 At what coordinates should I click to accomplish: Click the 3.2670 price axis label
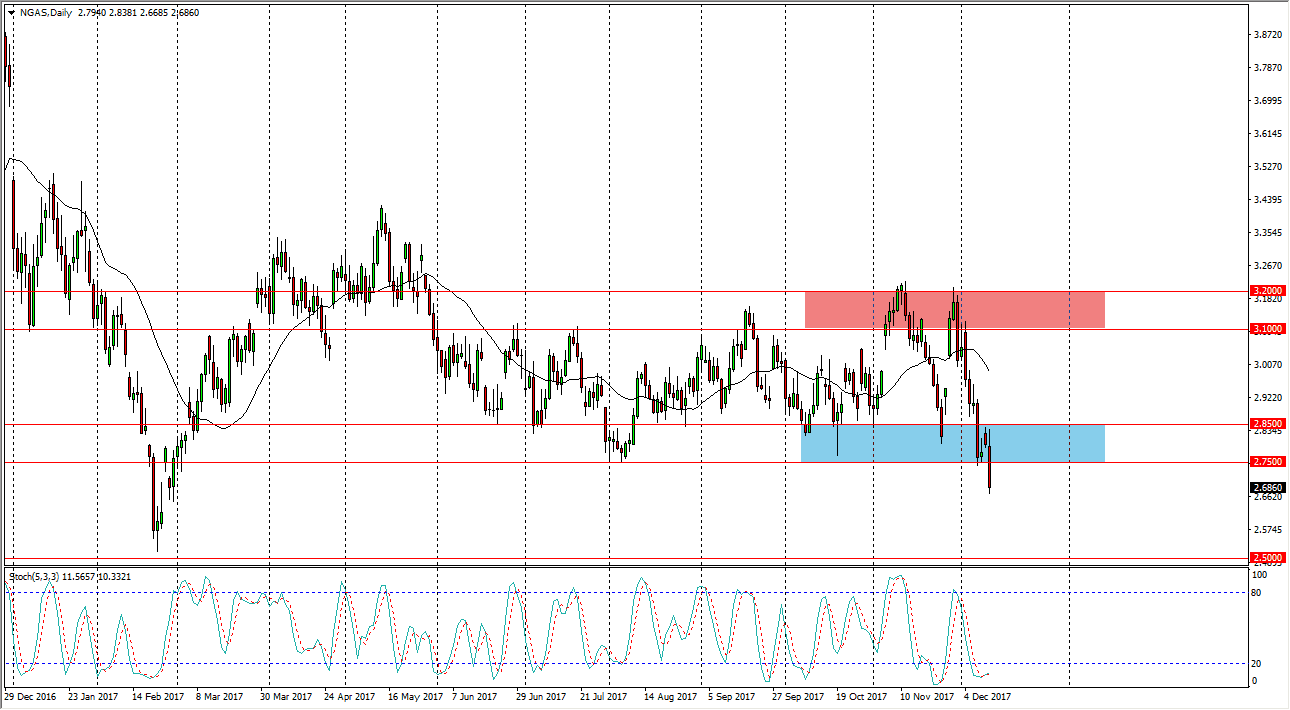[x=1267, y=266]
